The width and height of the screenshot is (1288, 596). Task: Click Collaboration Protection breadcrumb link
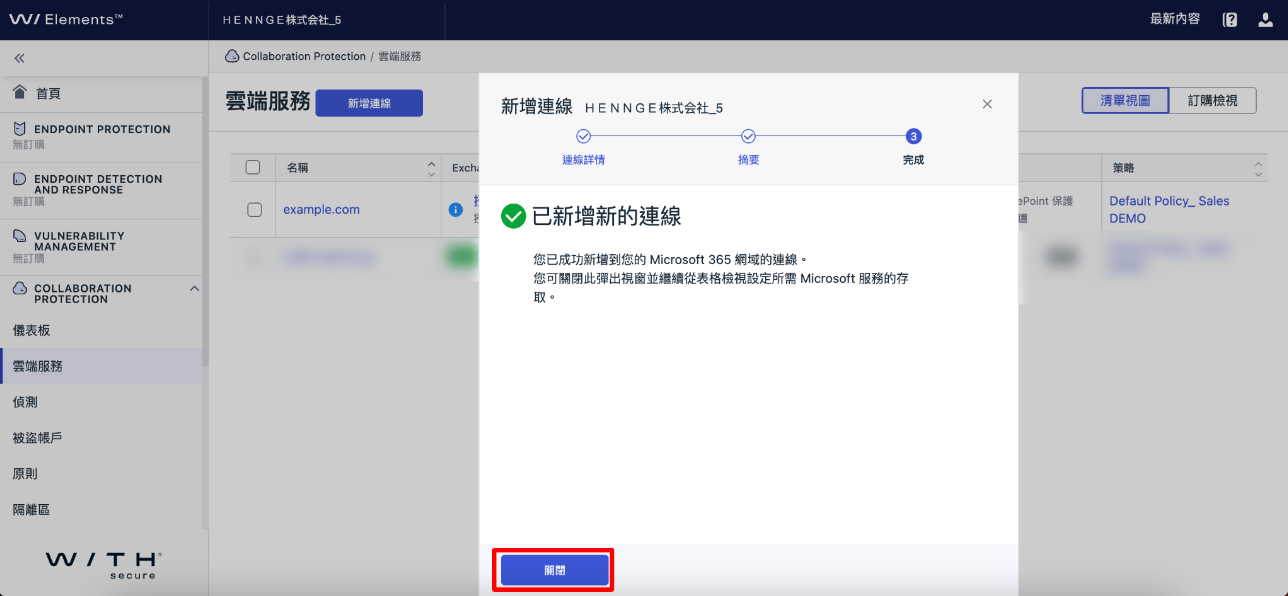304,57
